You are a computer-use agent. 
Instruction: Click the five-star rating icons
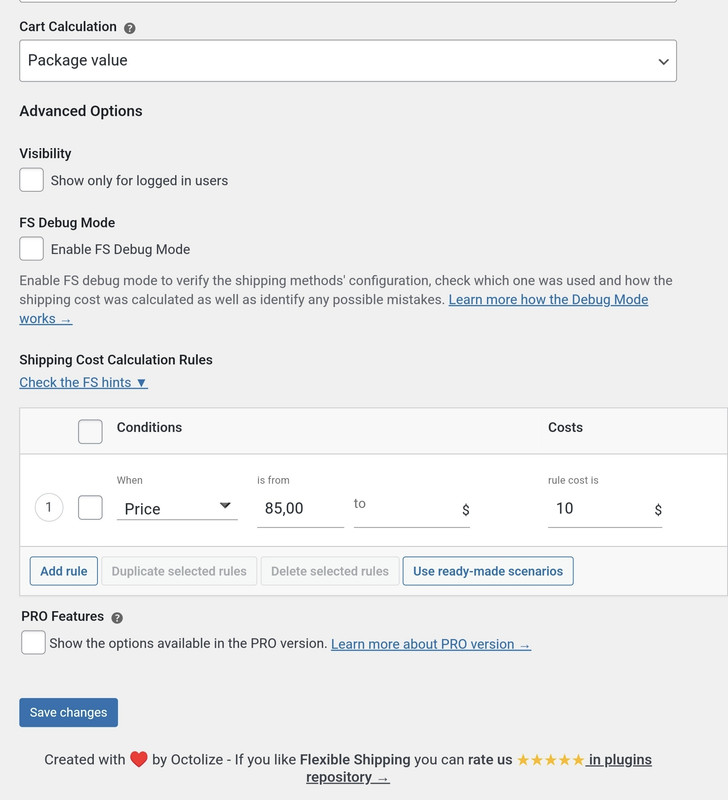(x=550, y=760)
